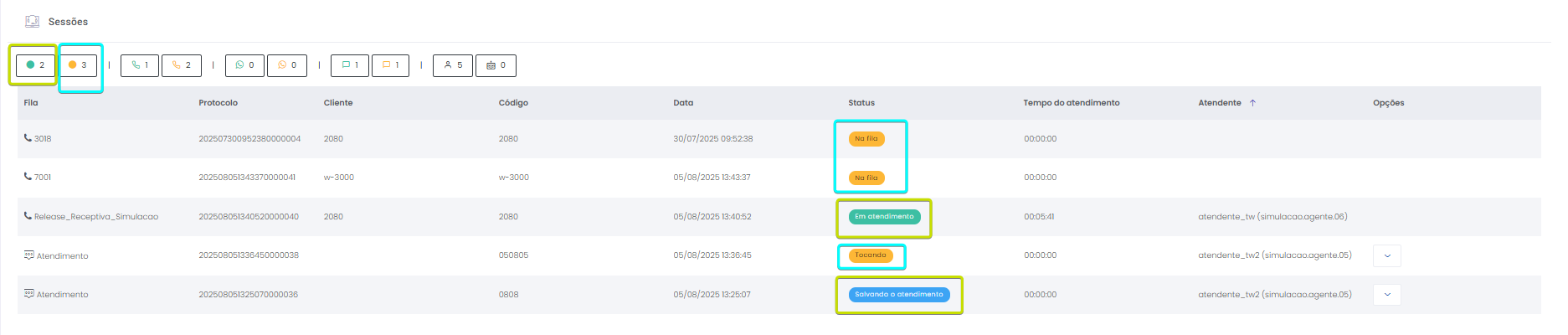
Task: Click the bot icon filter showing 0
Action: 496,65
